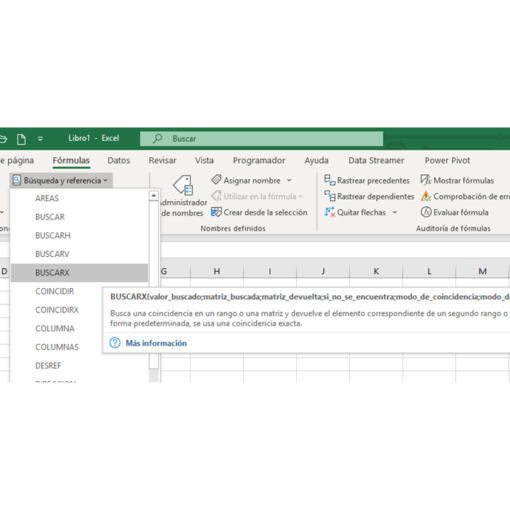Click the Rastrear precedentes icon
The width and height of the screenshot is (510, 510).
[x=330, y=180]
